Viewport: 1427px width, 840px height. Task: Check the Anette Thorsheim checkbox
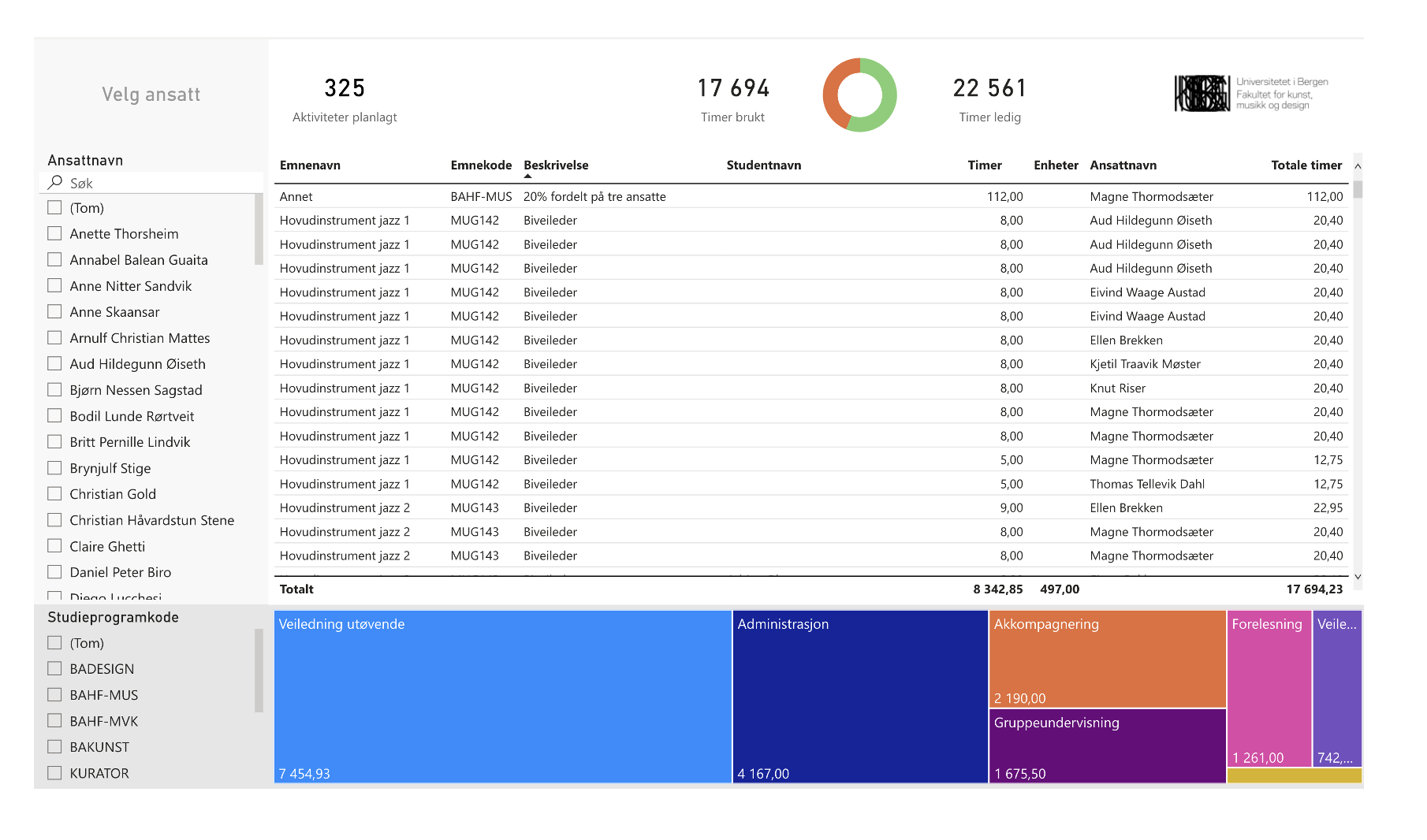[x=54, y=233]
